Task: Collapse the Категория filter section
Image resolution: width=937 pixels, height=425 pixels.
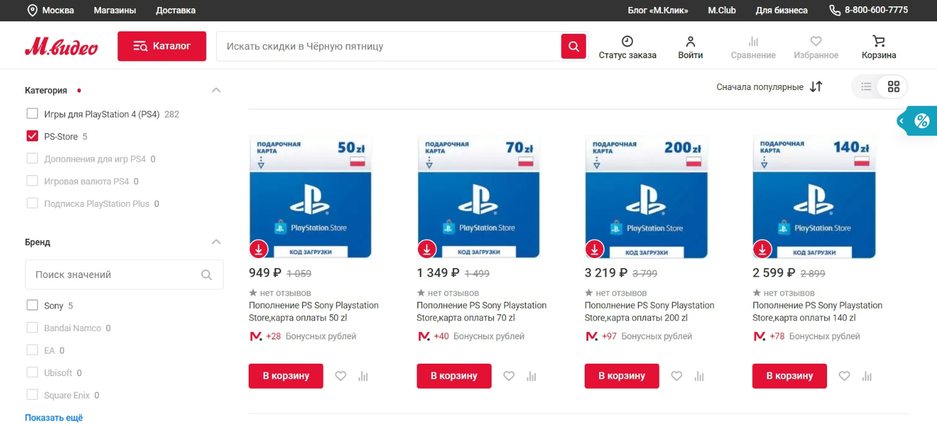Action: [x=216, y=91]
